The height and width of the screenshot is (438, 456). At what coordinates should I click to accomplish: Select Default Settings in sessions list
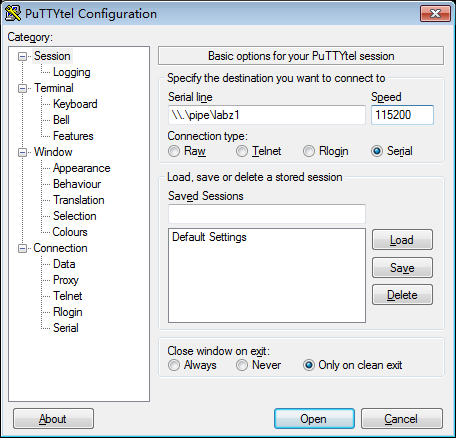pyautogui.click(x=209, y=237)
